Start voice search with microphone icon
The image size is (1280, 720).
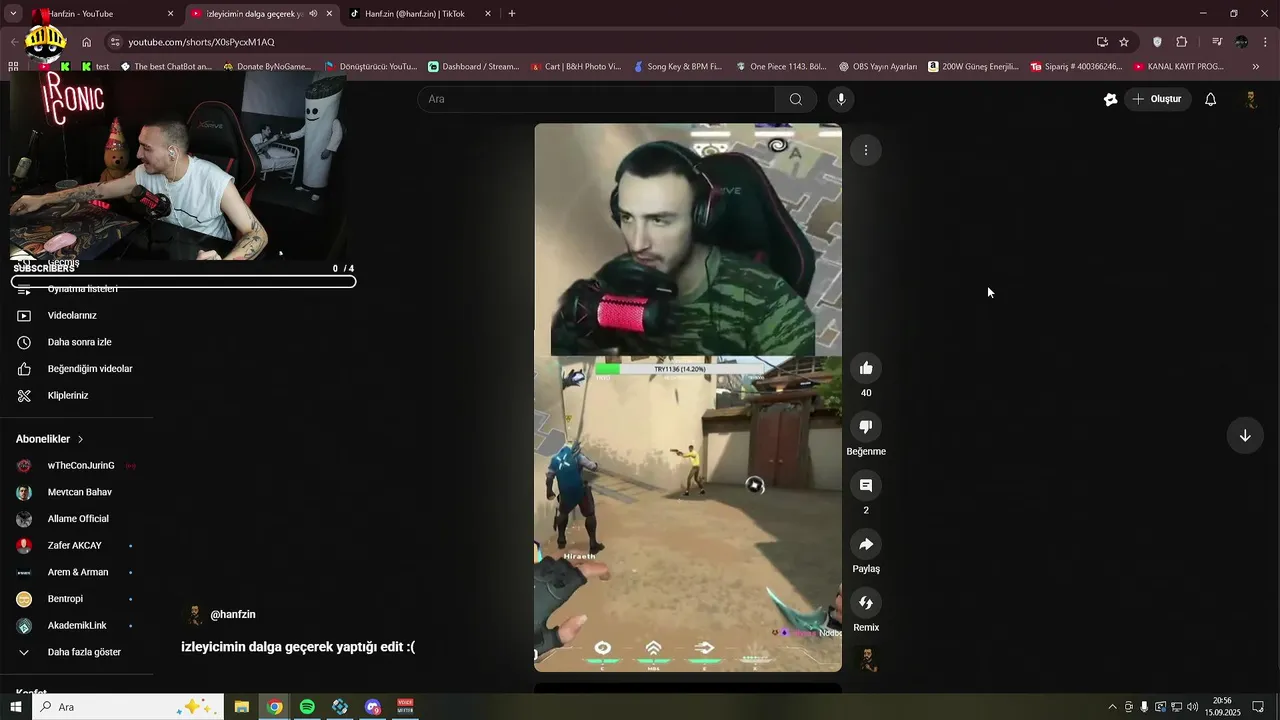(841, 99)
